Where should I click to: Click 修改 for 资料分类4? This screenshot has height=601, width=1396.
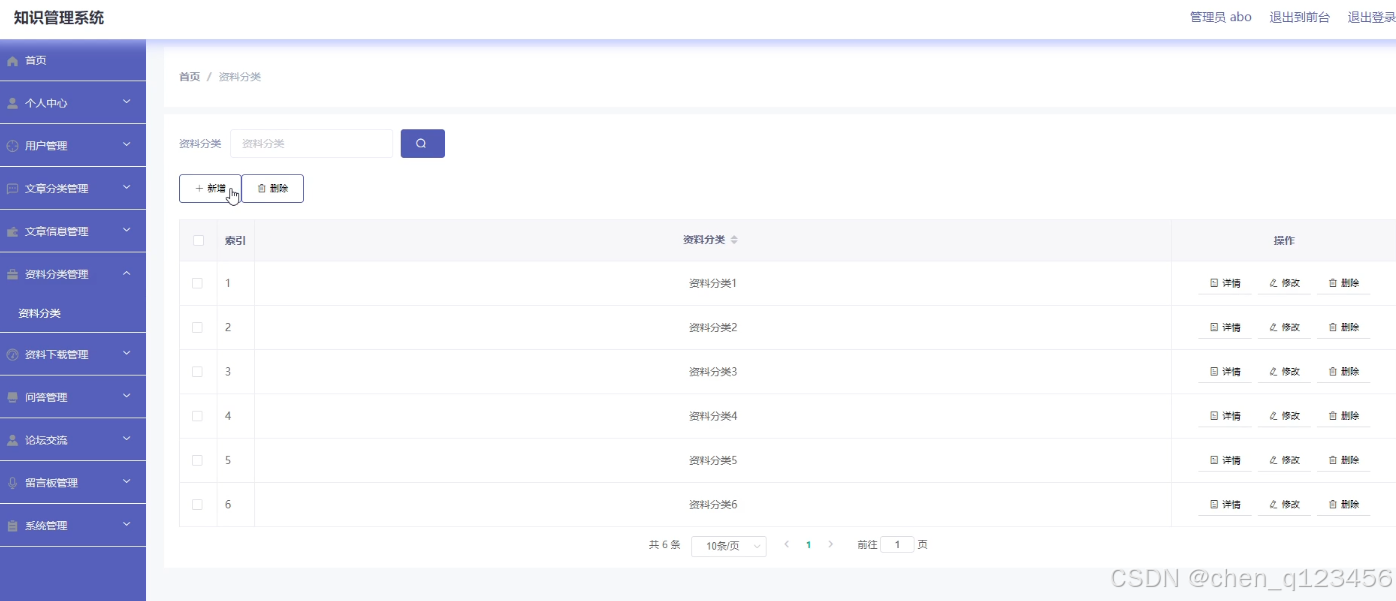(1284, 416)
